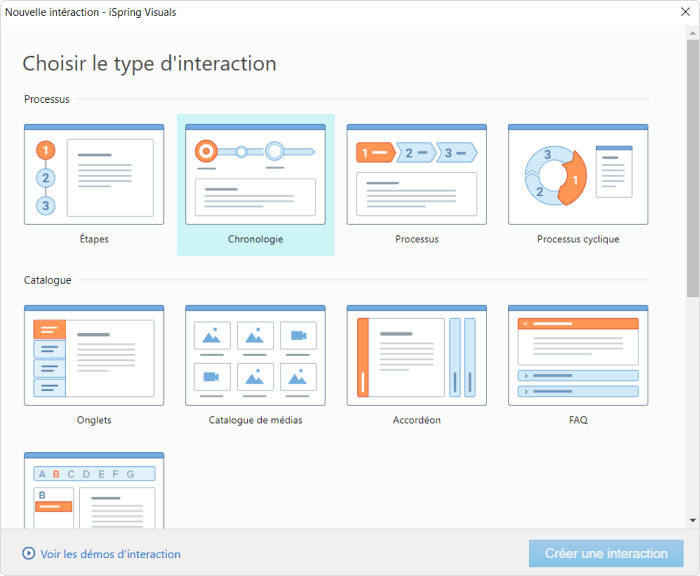Choose the alphabetical glossary thumbnail with A–G letters
This screenshot has width=700, height=576.
pyautogui.click(x=94, y=490)
